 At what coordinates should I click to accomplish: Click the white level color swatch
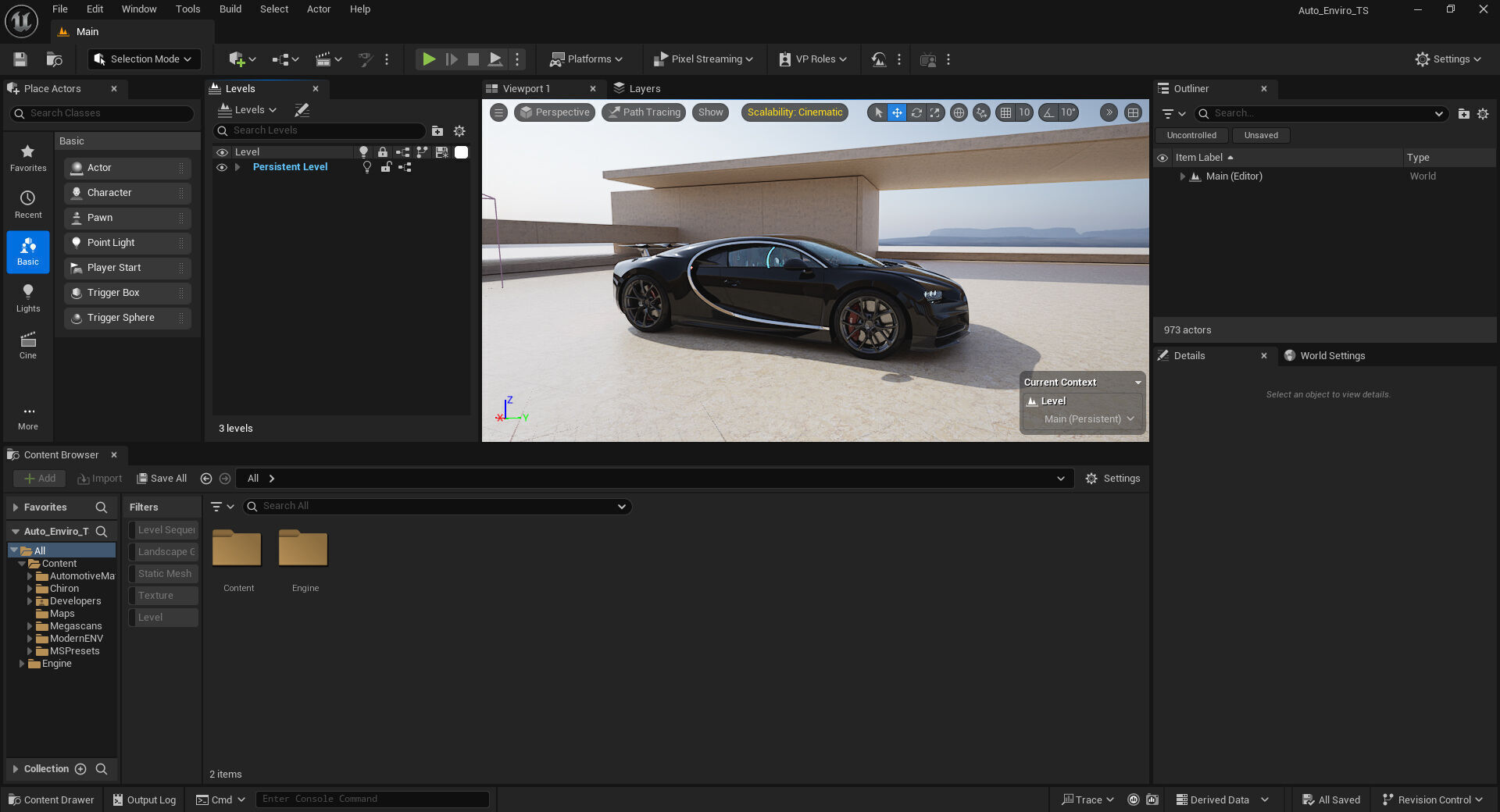point(462,152)
